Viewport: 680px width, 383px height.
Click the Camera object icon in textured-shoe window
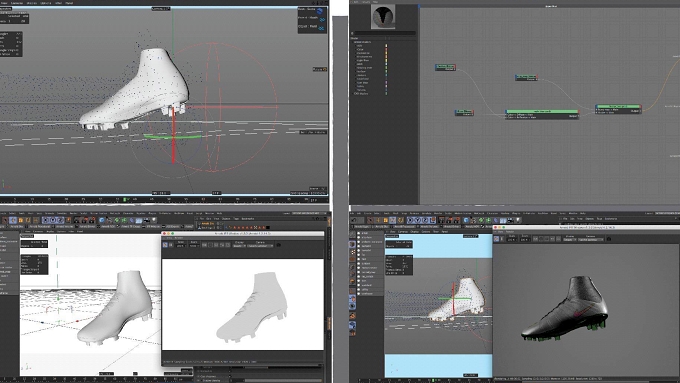(x=510, y=220)
